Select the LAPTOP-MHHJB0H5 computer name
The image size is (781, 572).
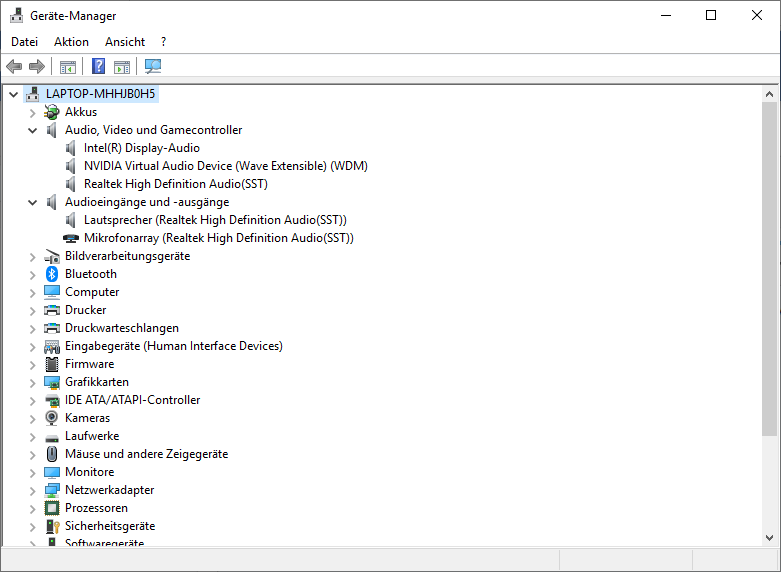pyautogui.click(x=101, y=94)
